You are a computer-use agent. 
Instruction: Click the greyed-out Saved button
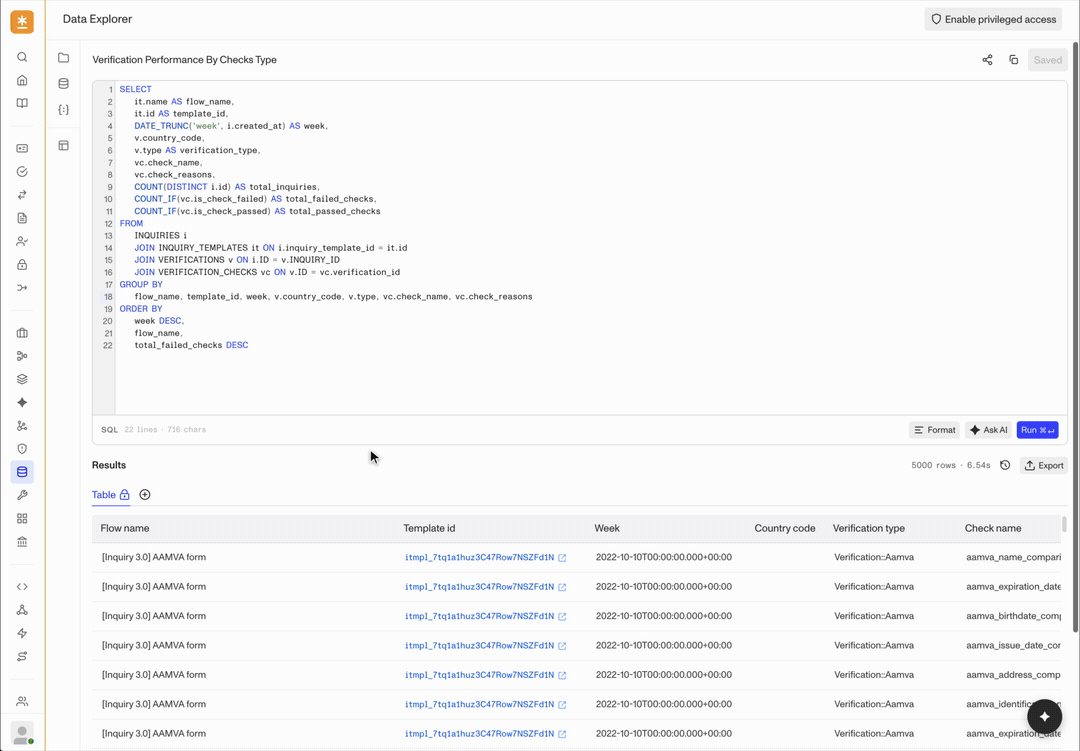[1048, 60]
